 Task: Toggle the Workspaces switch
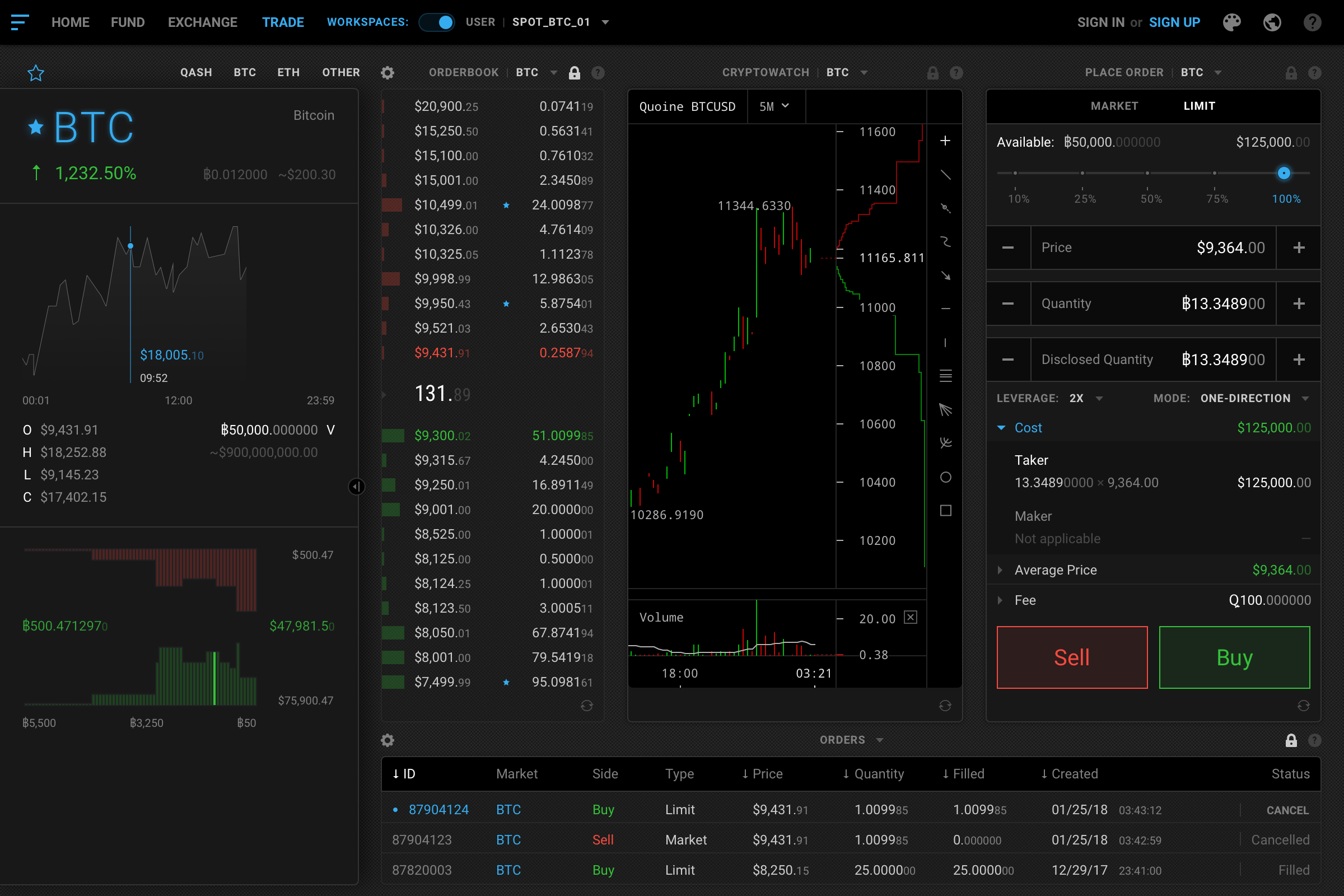[437, 22]
